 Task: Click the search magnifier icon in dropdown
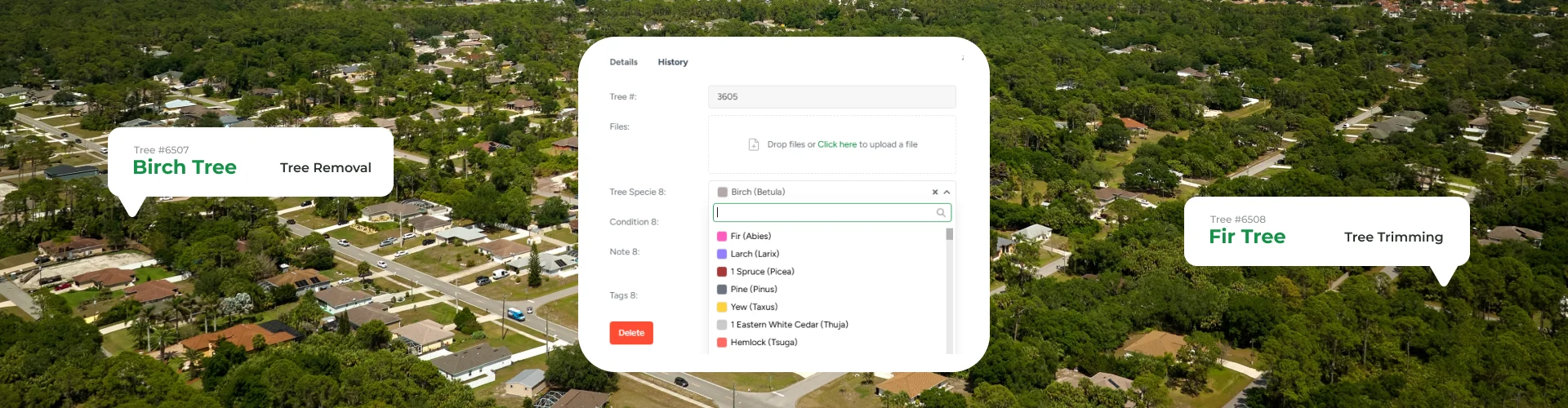click(941, 213)
